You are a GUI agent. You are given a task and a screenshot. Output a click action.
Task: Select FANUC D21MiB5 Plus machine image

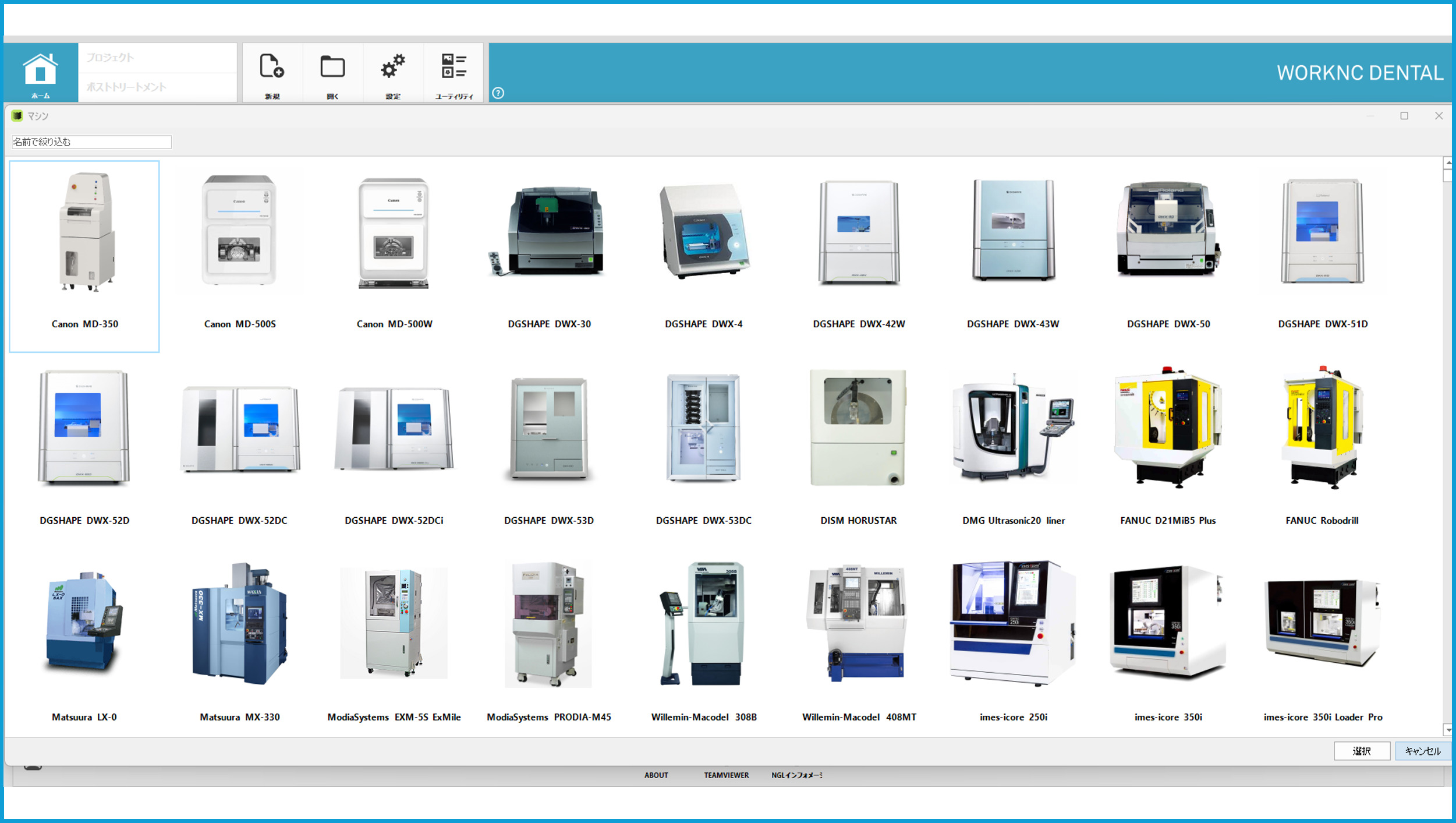(x=1168, y=428)
